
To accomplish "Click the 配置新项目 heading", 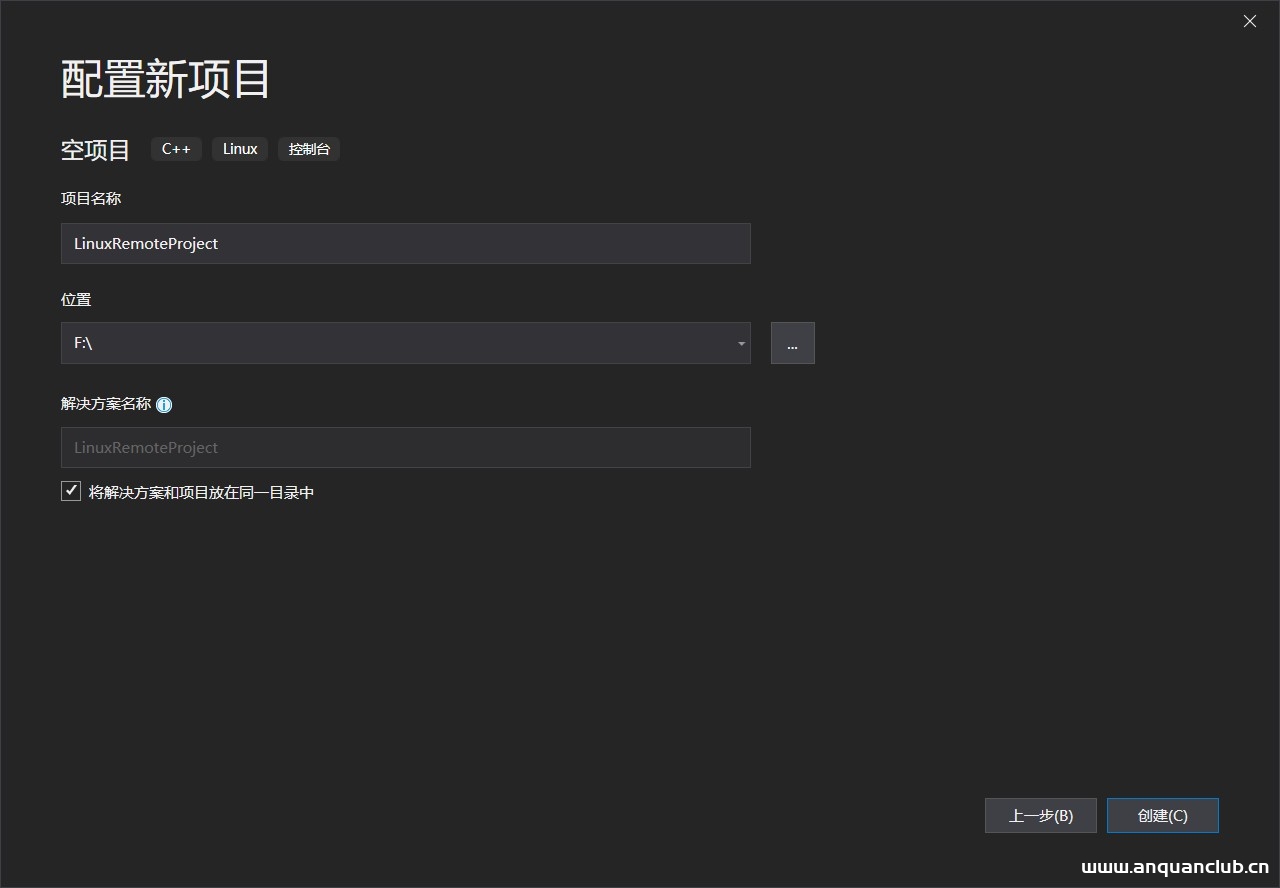I will (165, 78).
